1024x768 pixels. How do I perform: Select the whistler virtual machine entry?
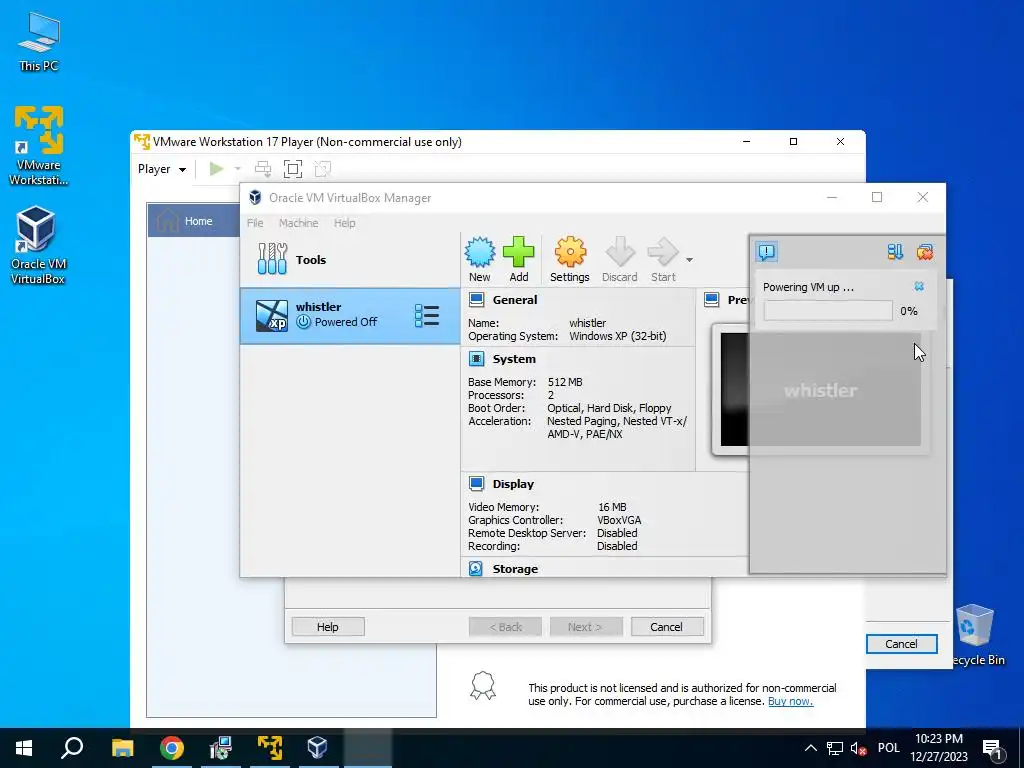click(x=350, y=315)
